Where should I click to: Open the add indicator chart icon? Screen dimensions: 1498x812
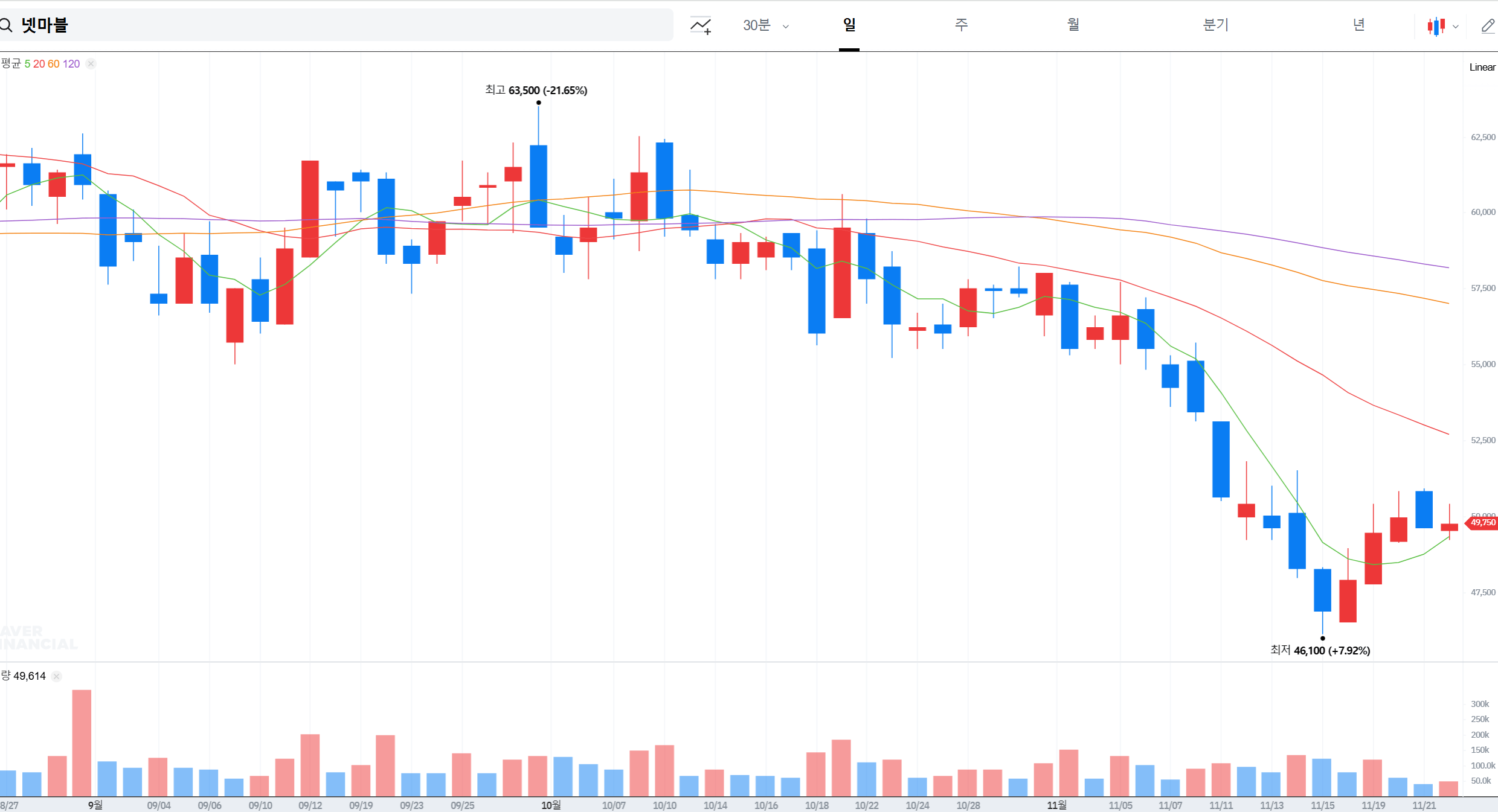pyautogui.click(x=701, y=25)
